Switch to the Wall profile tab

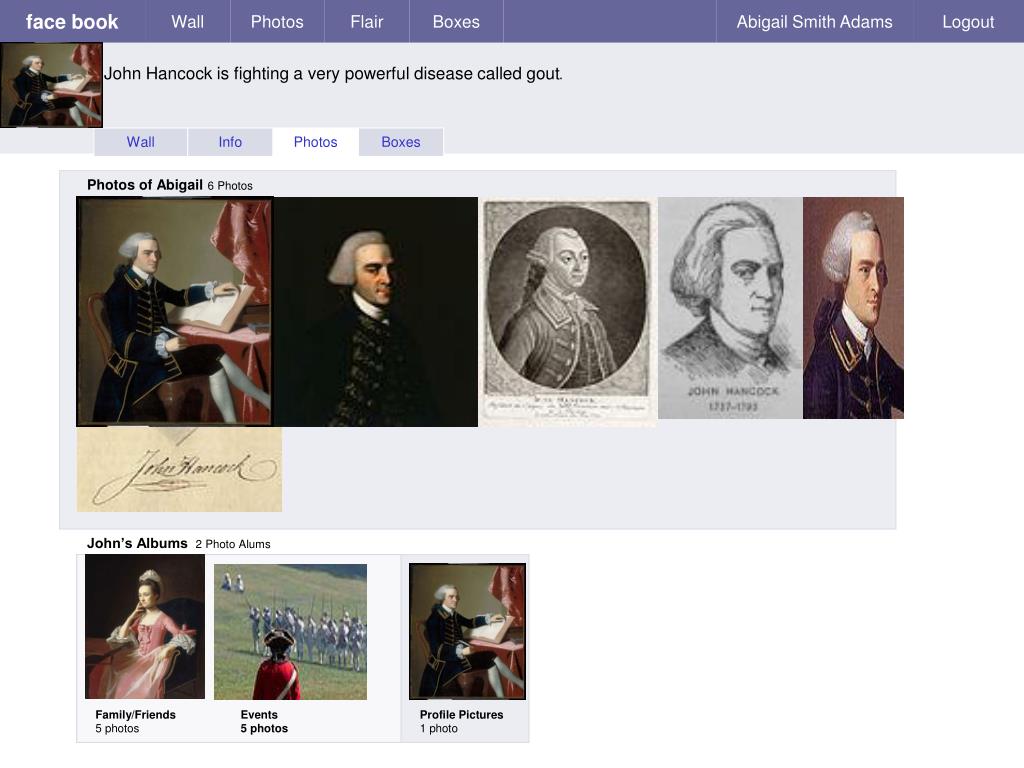pos(140,142)
